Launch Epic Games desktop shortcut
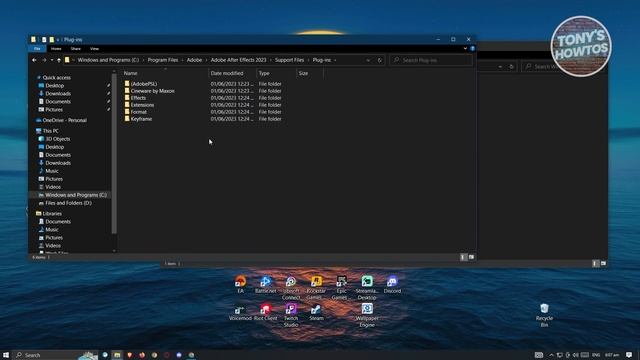Image resolution: width=640 pixels, height=360 pixels. (x=342, y=287)
